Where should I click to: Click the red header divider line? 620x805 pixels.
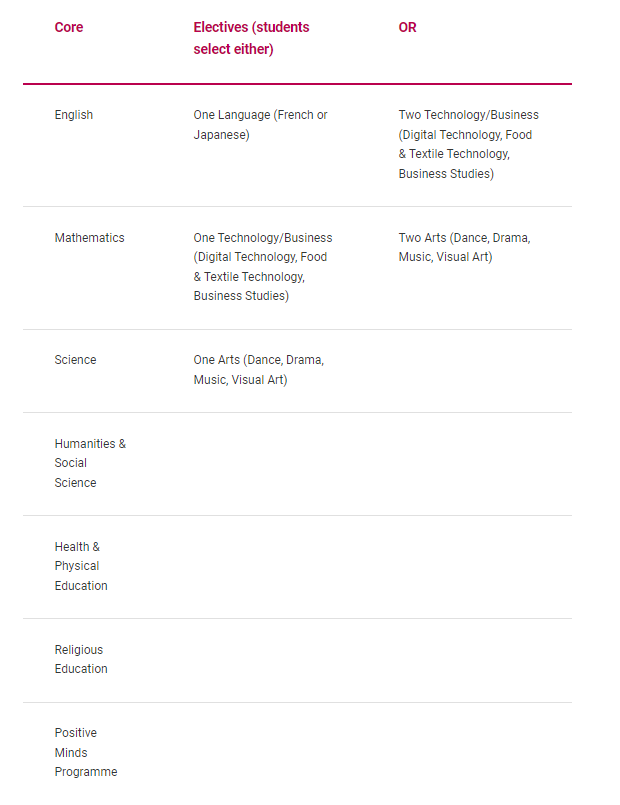[297, 84]
